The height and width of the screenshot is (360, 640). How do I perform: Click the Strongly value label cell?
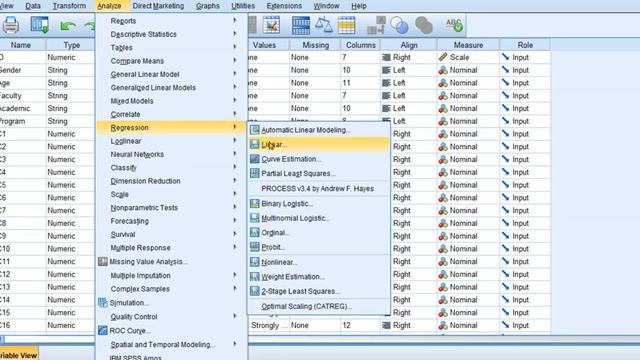(269, 325)
